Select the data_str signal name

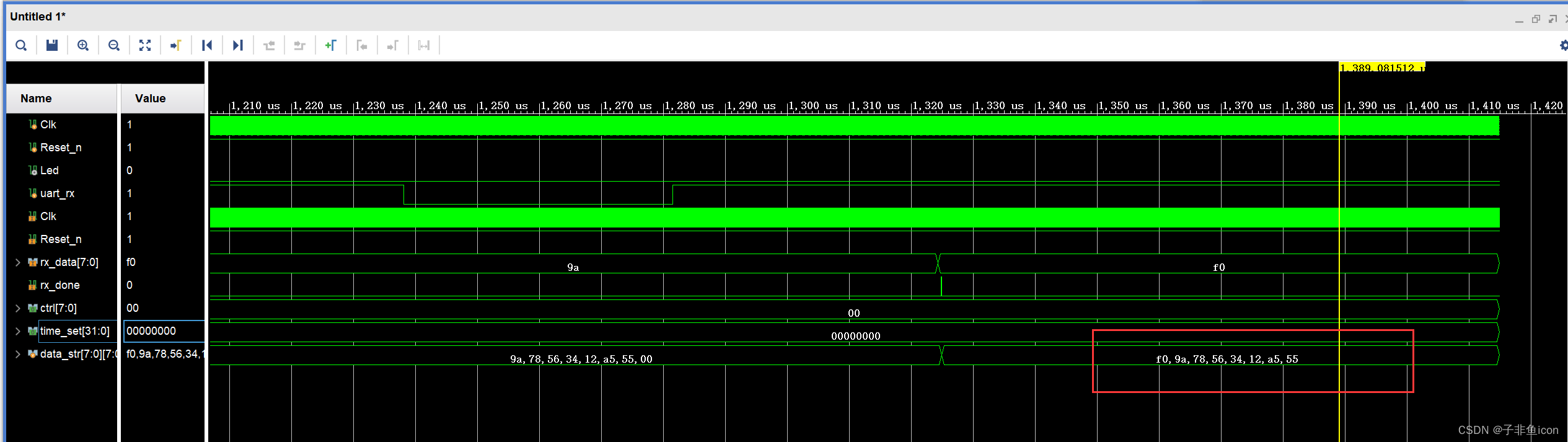[77, 354]
